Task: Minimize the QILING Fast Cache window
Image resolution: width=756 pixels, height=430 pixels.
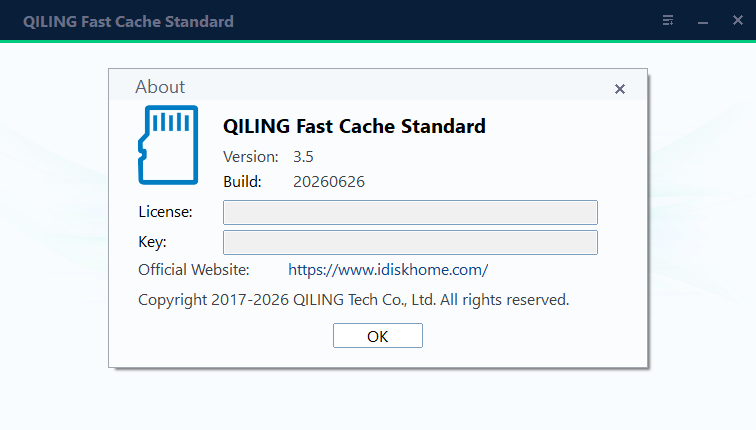Action: pos(703,22)
